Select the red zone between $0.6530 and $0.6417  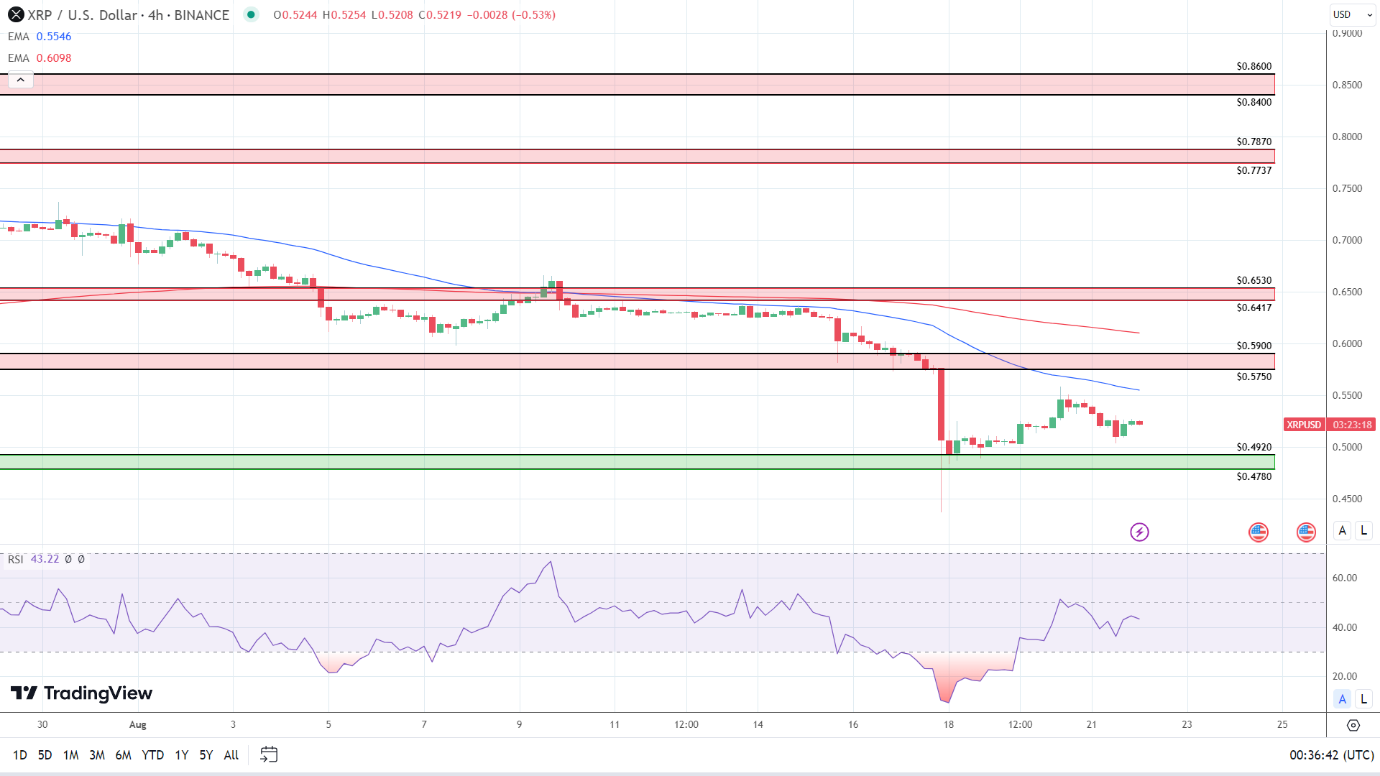(x=637, y=294)
